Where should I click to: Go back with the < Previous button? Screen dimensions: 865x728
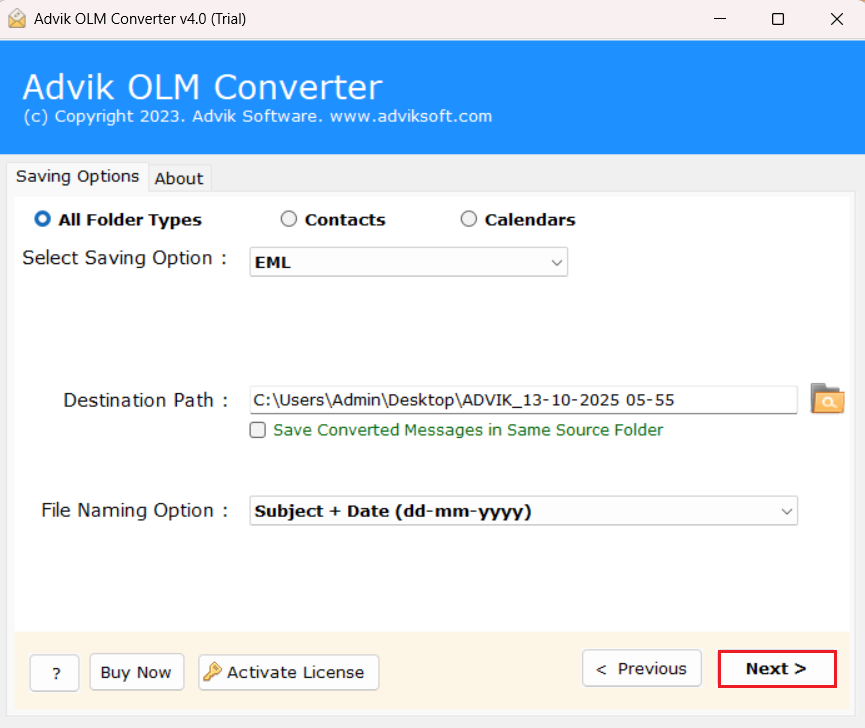641,669
